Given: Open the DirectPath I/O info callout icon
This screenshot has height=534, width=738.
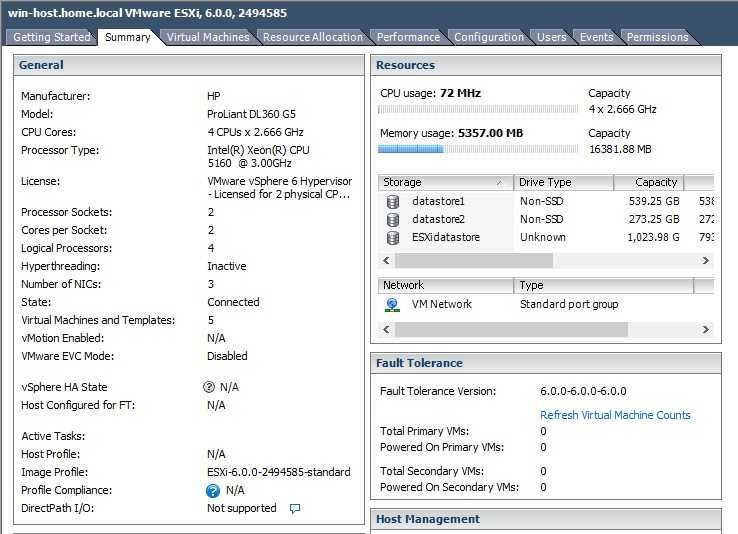Looking at the screenshot, I should click(295, 509).
